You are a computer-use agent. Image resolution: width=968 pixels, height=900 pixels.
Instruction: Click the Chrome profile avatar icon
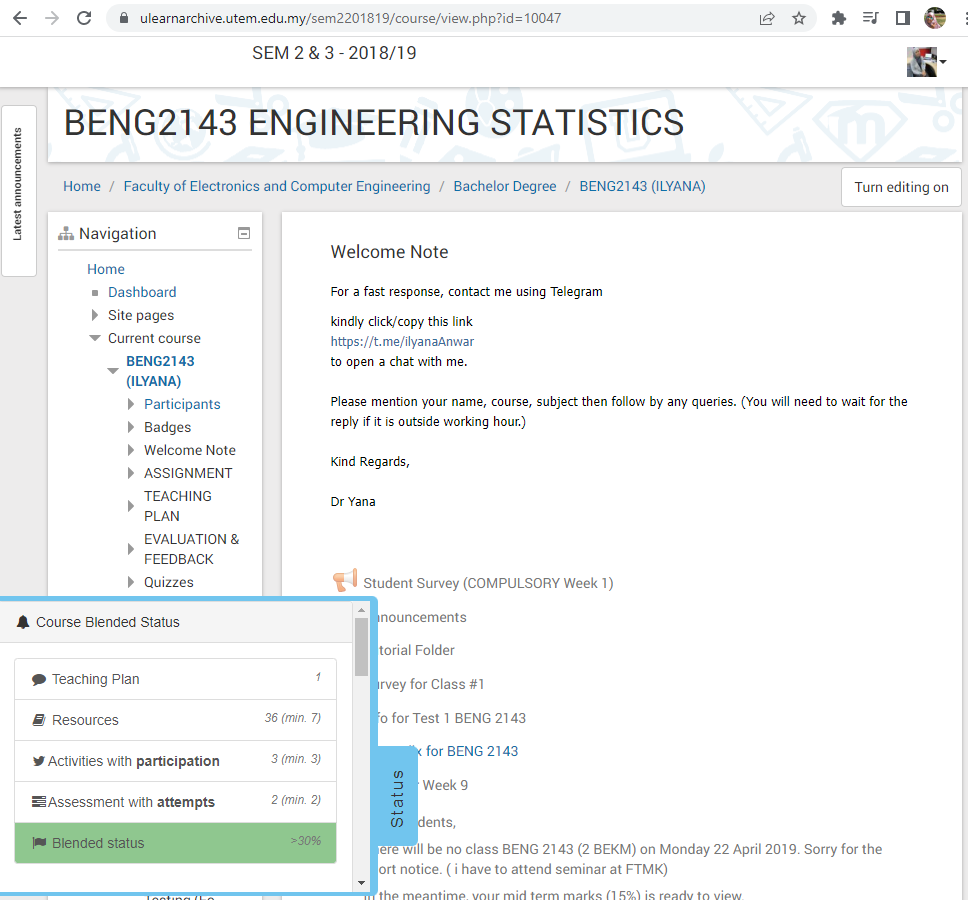[x=935, y=18]
